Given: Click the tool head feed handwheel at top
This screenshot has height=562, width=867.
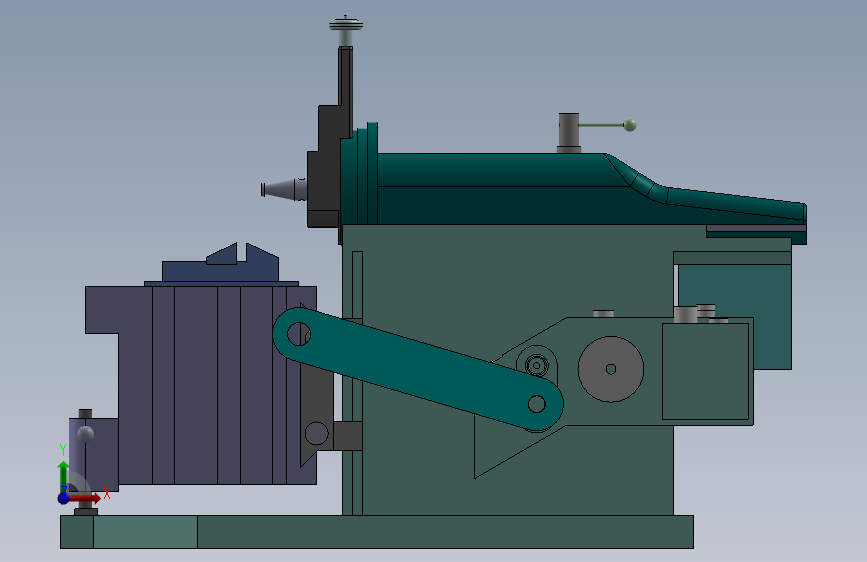Looking at the screenshot, I should (x=346, y=25).
